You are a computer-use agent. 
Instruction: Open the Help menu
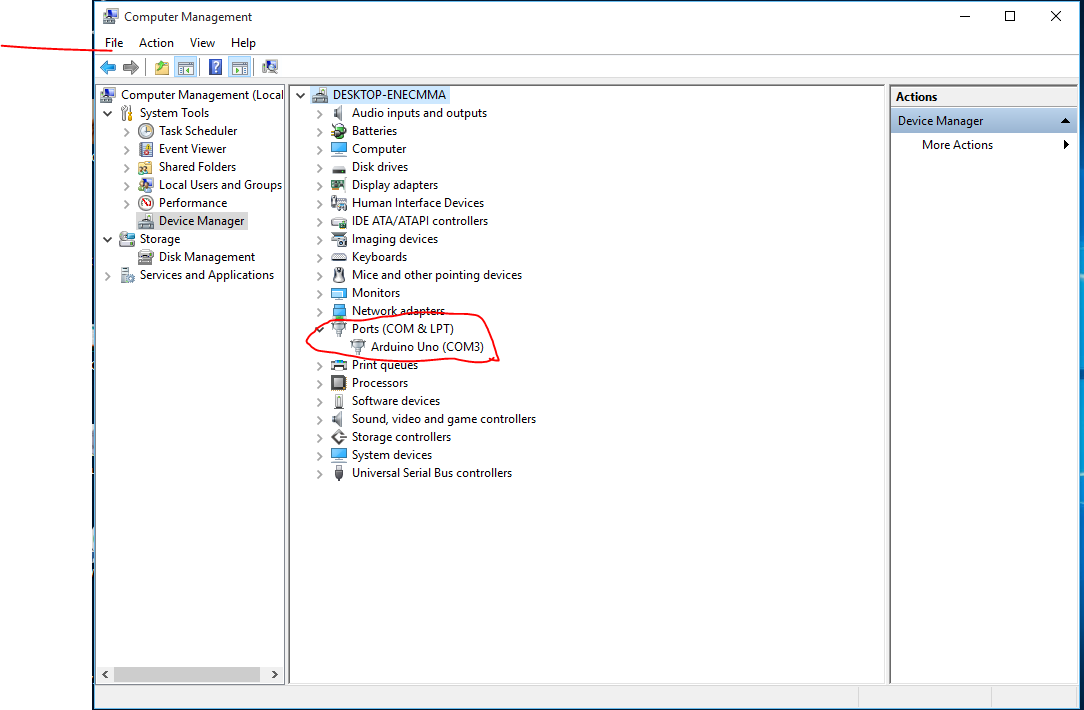(x=243, y=43)
